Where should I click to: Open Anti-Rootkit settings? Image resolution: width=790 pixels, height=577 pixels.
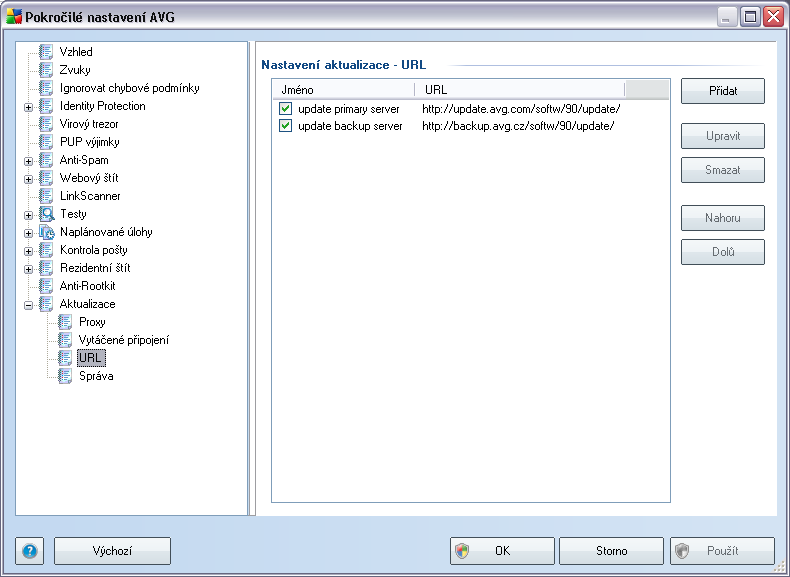click(88, 286)
